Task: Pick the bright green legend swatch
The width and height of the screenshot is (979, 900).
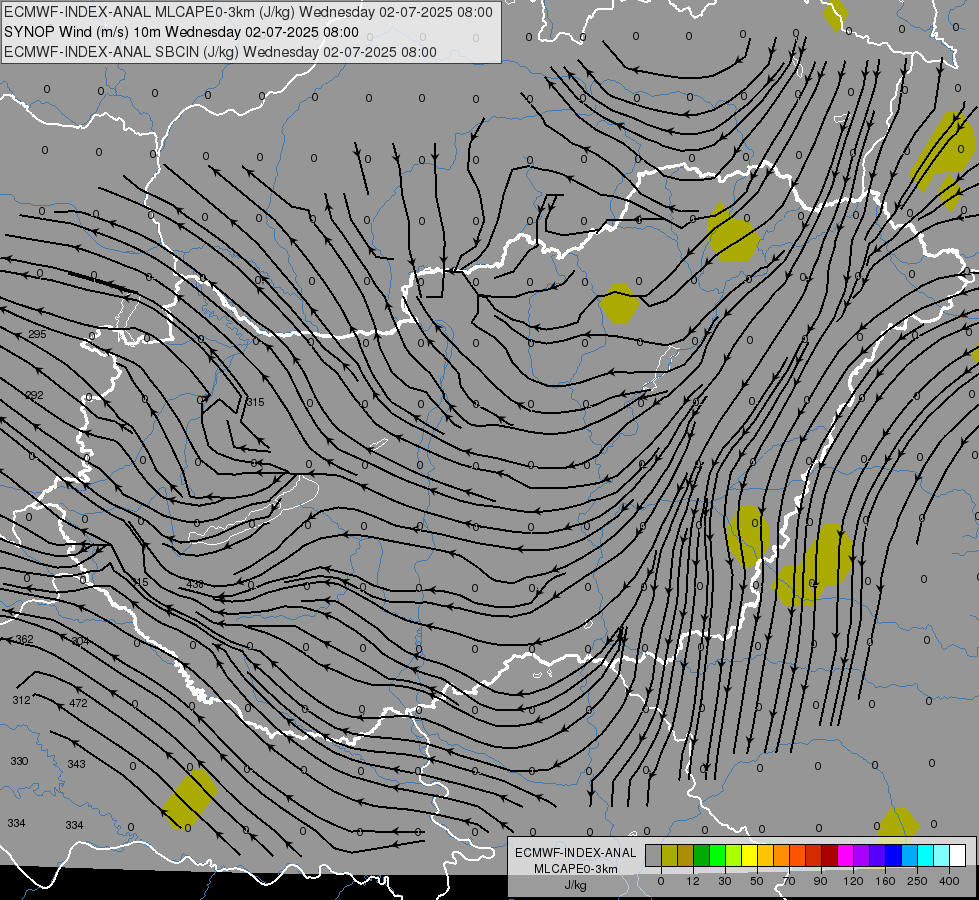Action: 717,855
